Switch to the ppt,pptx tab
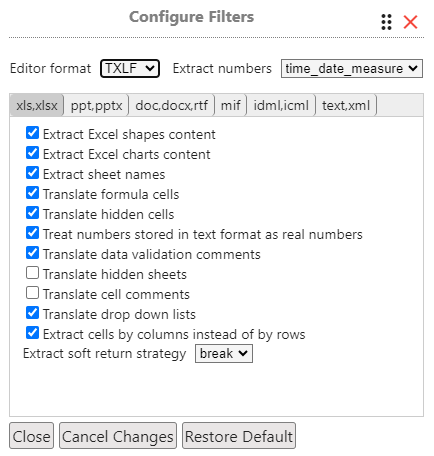 point(96,105)
